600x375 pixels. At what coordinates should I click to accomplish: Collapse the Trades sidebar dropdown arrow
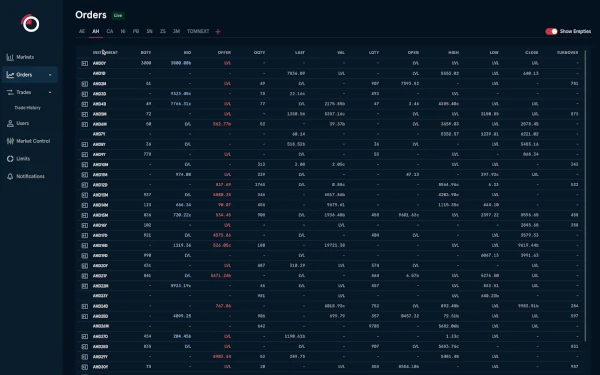click(50, 92)
